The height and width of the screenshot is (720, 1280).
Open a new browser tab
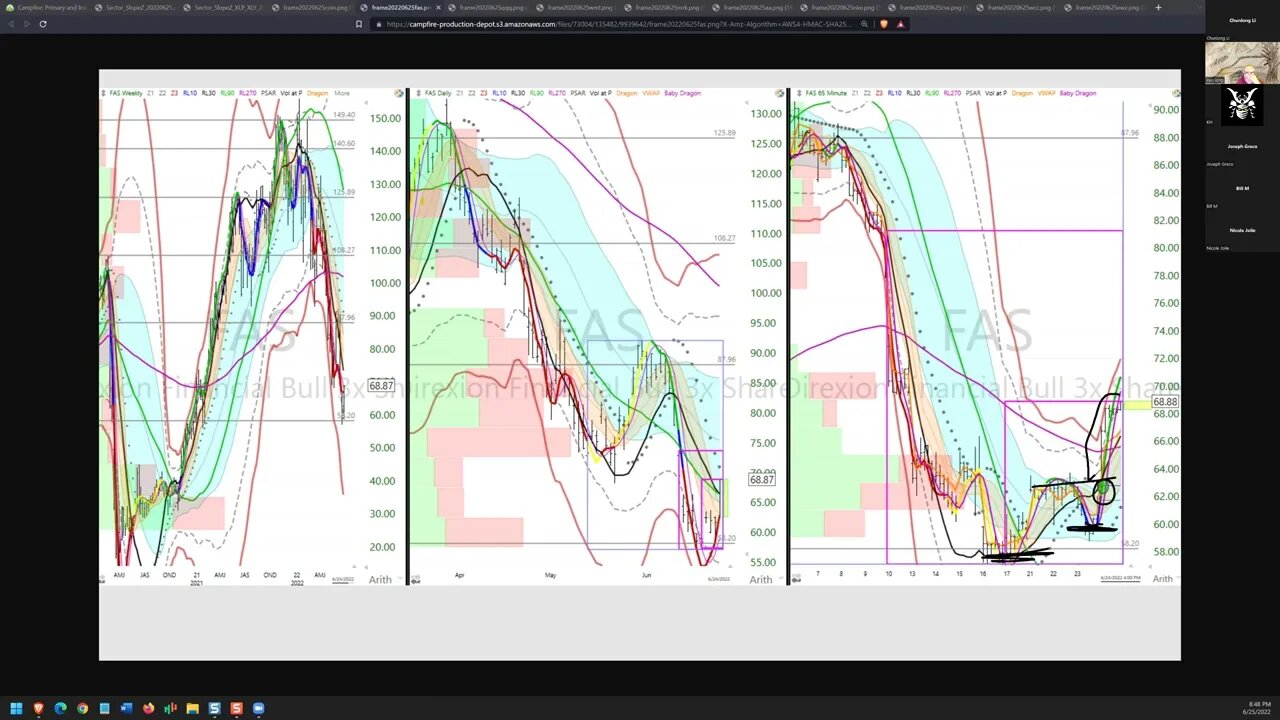tap(1158, 7)
